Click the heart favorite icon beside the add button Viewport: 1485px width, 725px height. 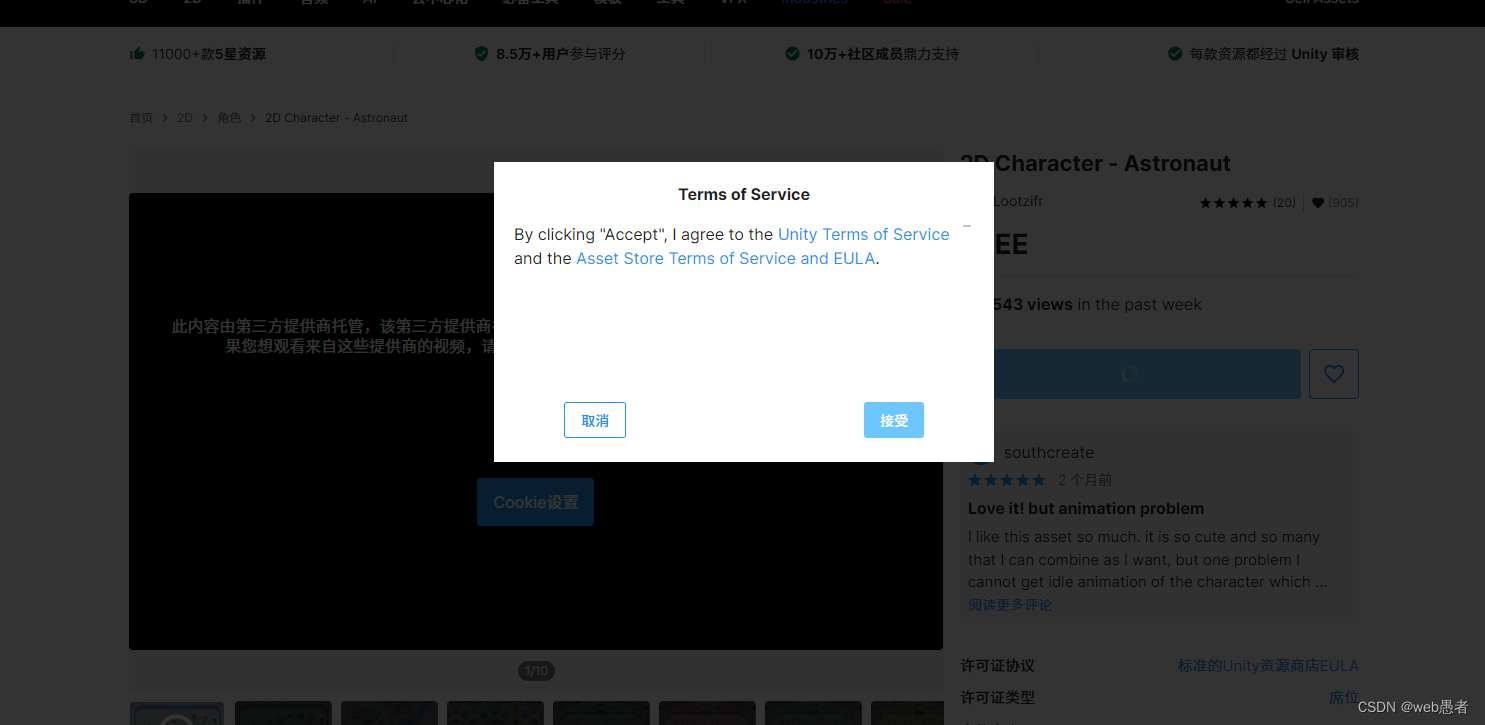pos(1333,373)
